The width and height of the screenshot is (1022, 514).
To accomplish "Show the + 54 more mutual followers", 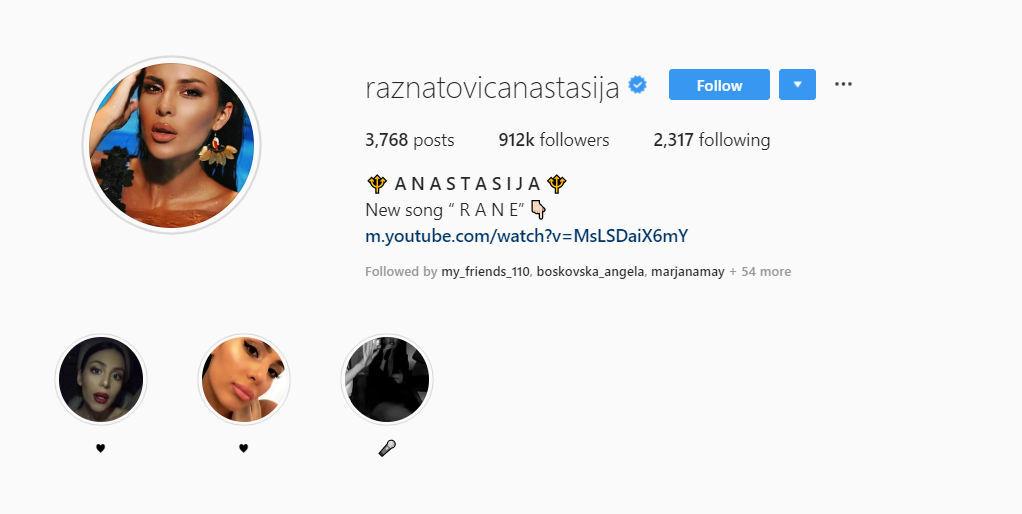I will click(760, 272).
